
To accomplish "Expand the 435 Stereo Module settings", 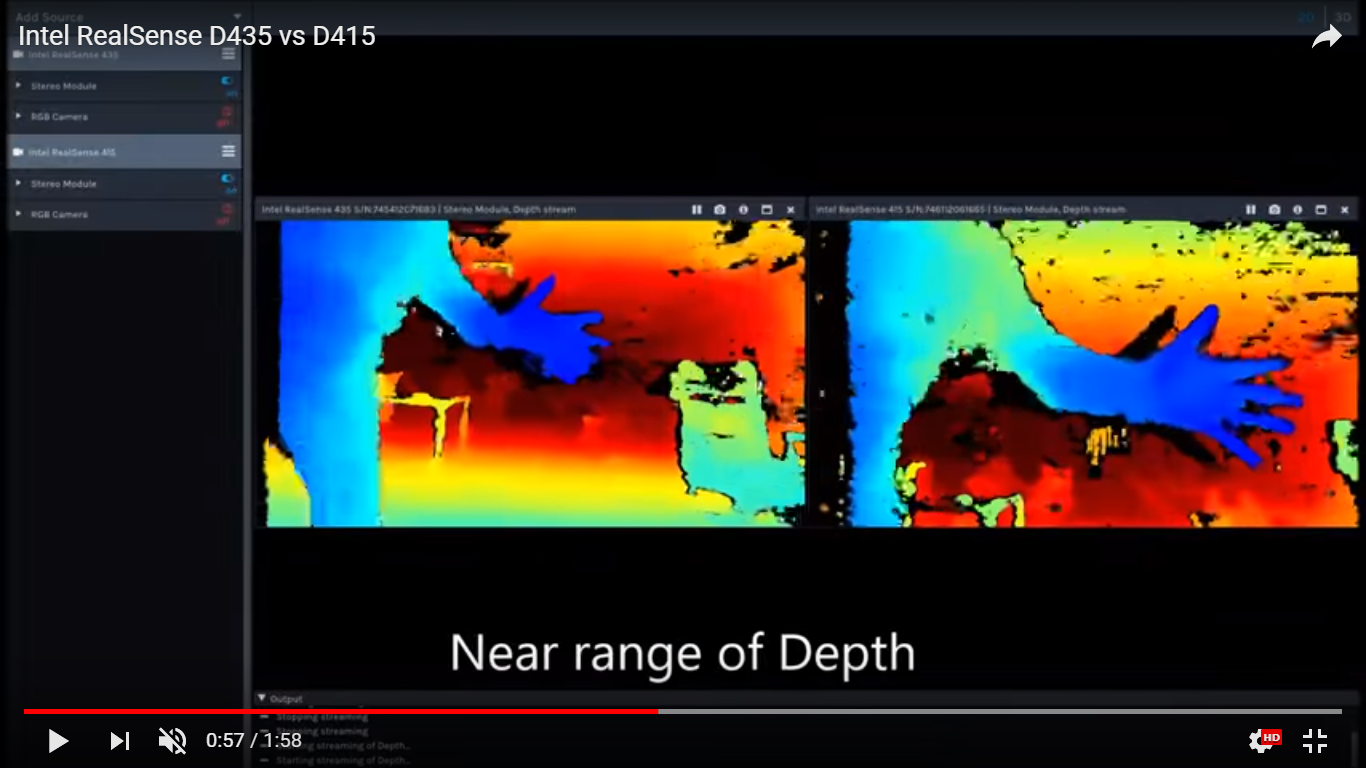I will point(17,86).
